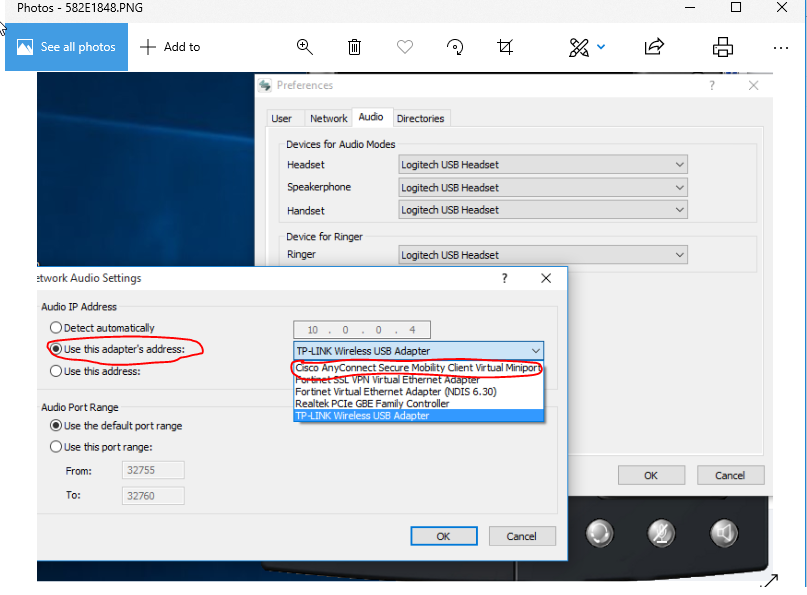Choose highlighted TP-LINK Wireless USB Adapter option
Viewport: 807px width, 595px height.
pyautogui.click(x=418, y=415)
